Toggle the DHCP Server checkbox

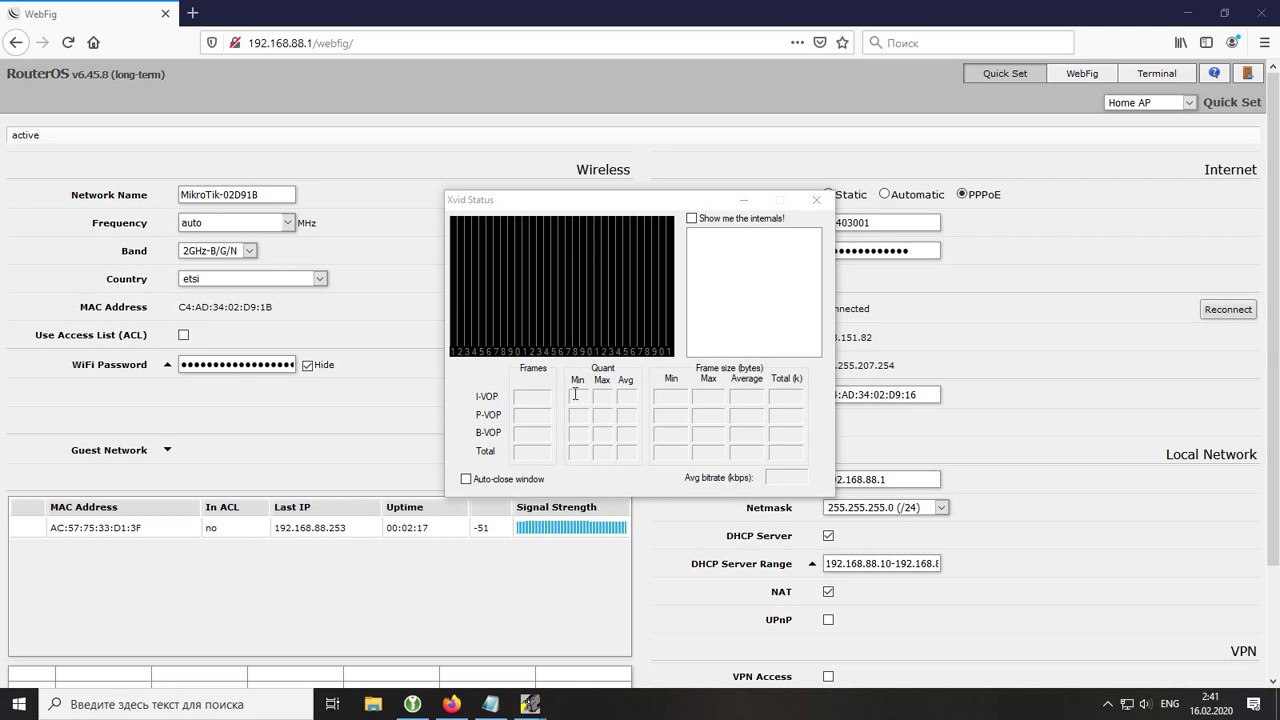pyautogui.click(x=828, y=536)
